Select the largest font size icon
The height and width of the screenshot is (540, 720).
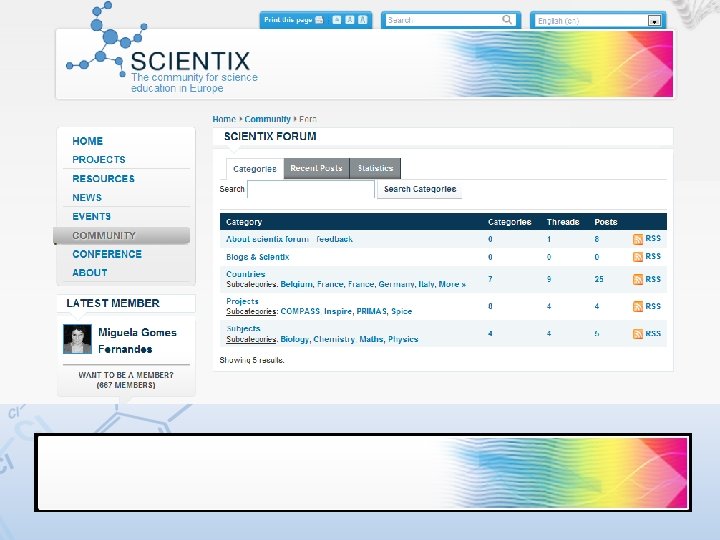[363, 20]
